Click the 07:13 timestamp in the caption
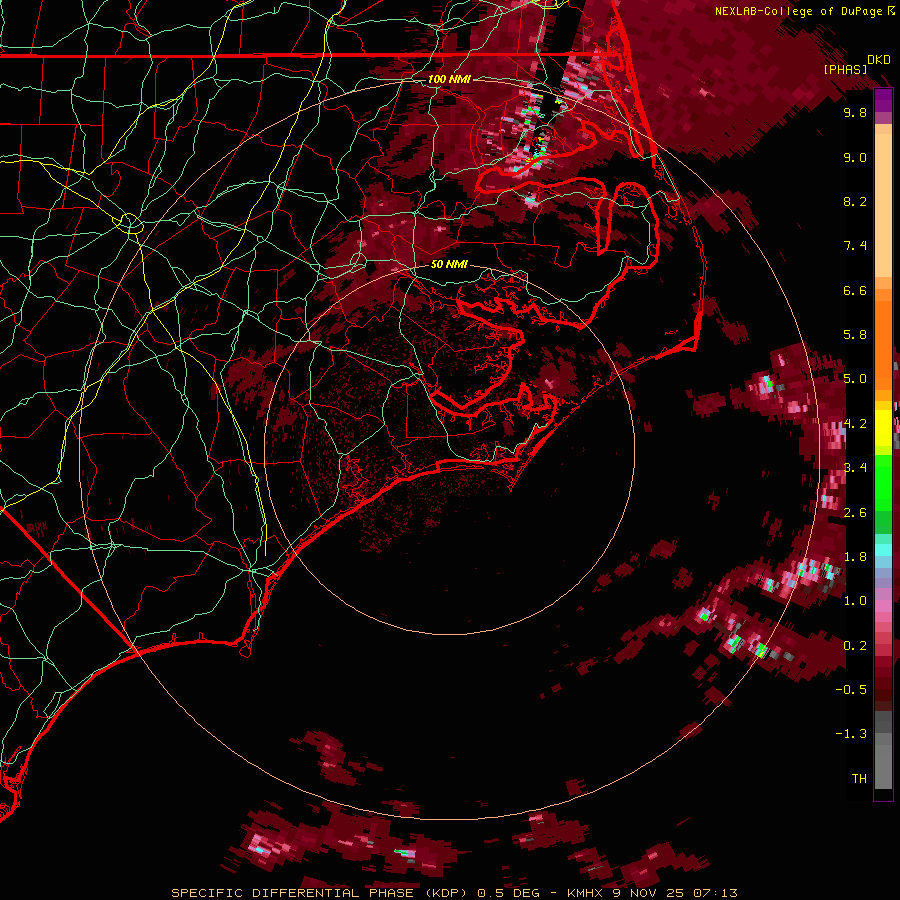Viewport: 900px width, 900px height. pyautogui.click(x=715, y=893)
